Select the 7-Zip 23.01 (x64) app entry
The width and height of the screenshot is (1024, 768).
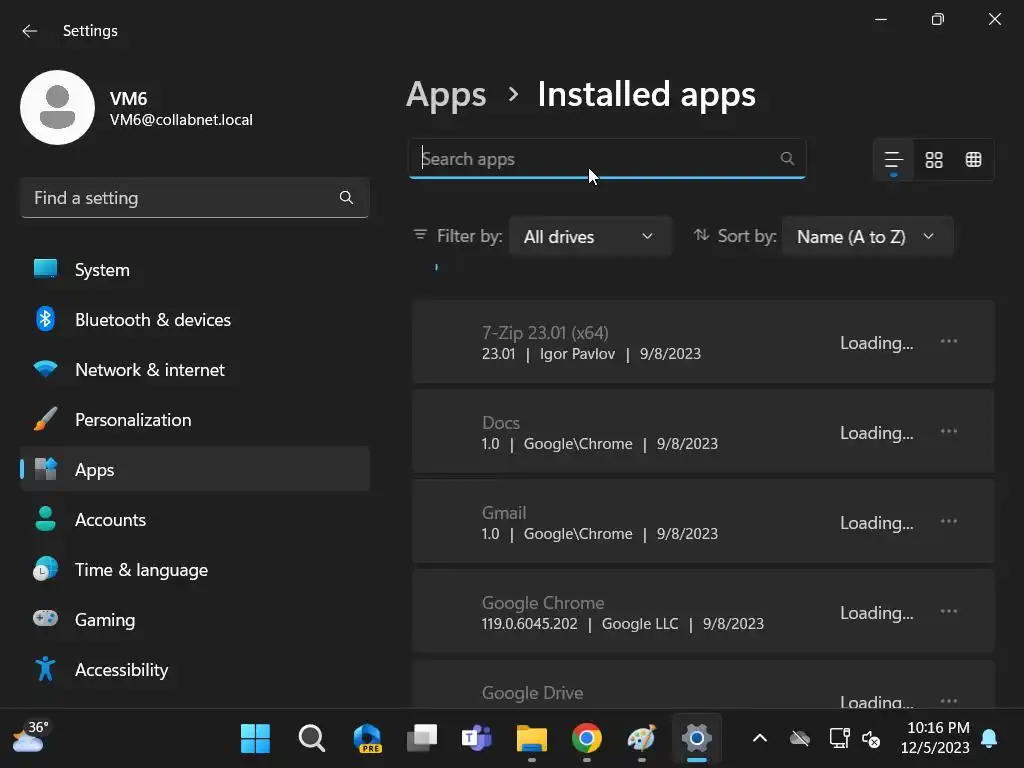point(703,342)
